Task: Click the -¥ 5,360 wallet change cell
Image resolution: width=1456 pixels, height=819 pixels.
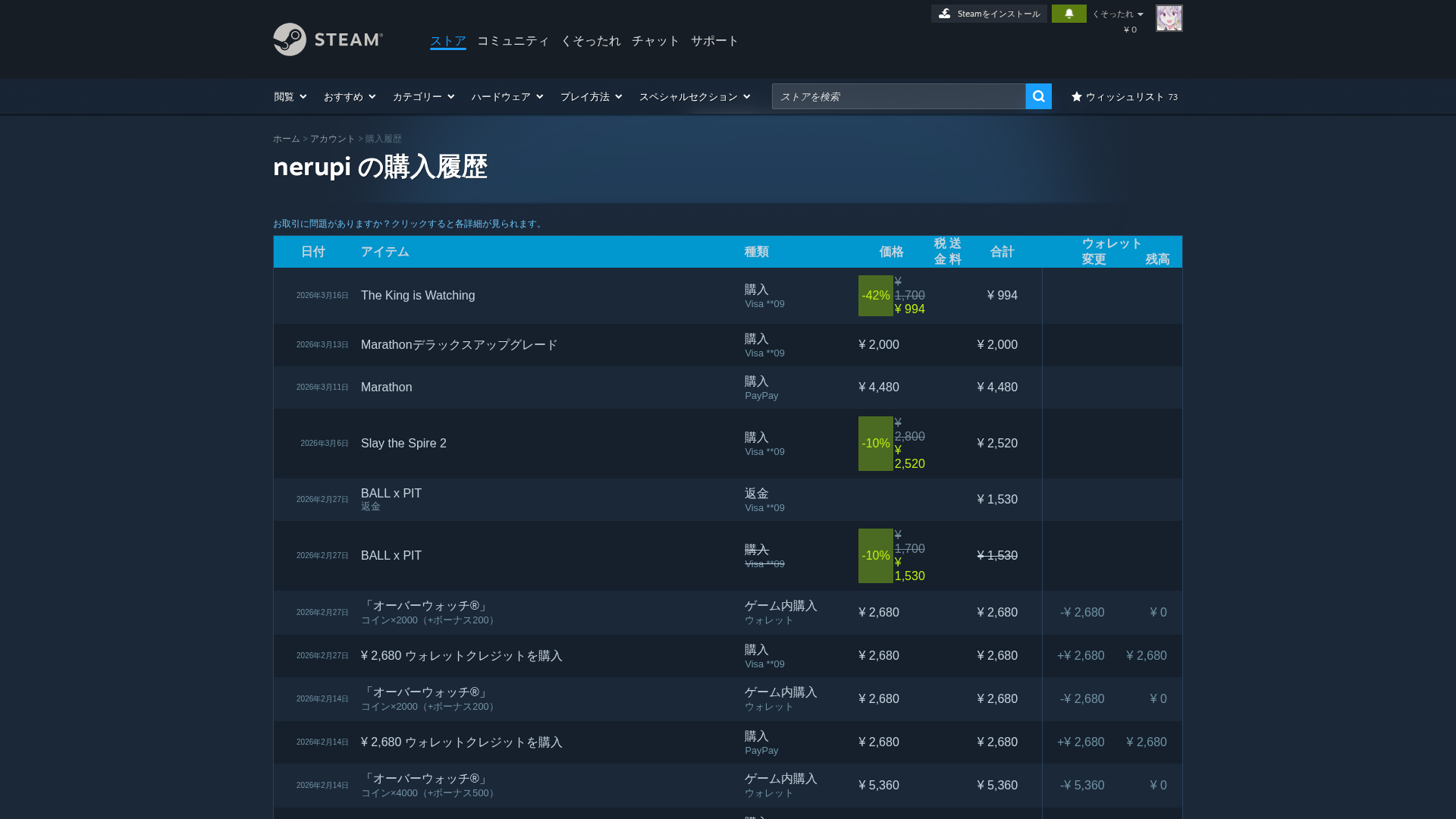Action: (x=1082, y=786)
